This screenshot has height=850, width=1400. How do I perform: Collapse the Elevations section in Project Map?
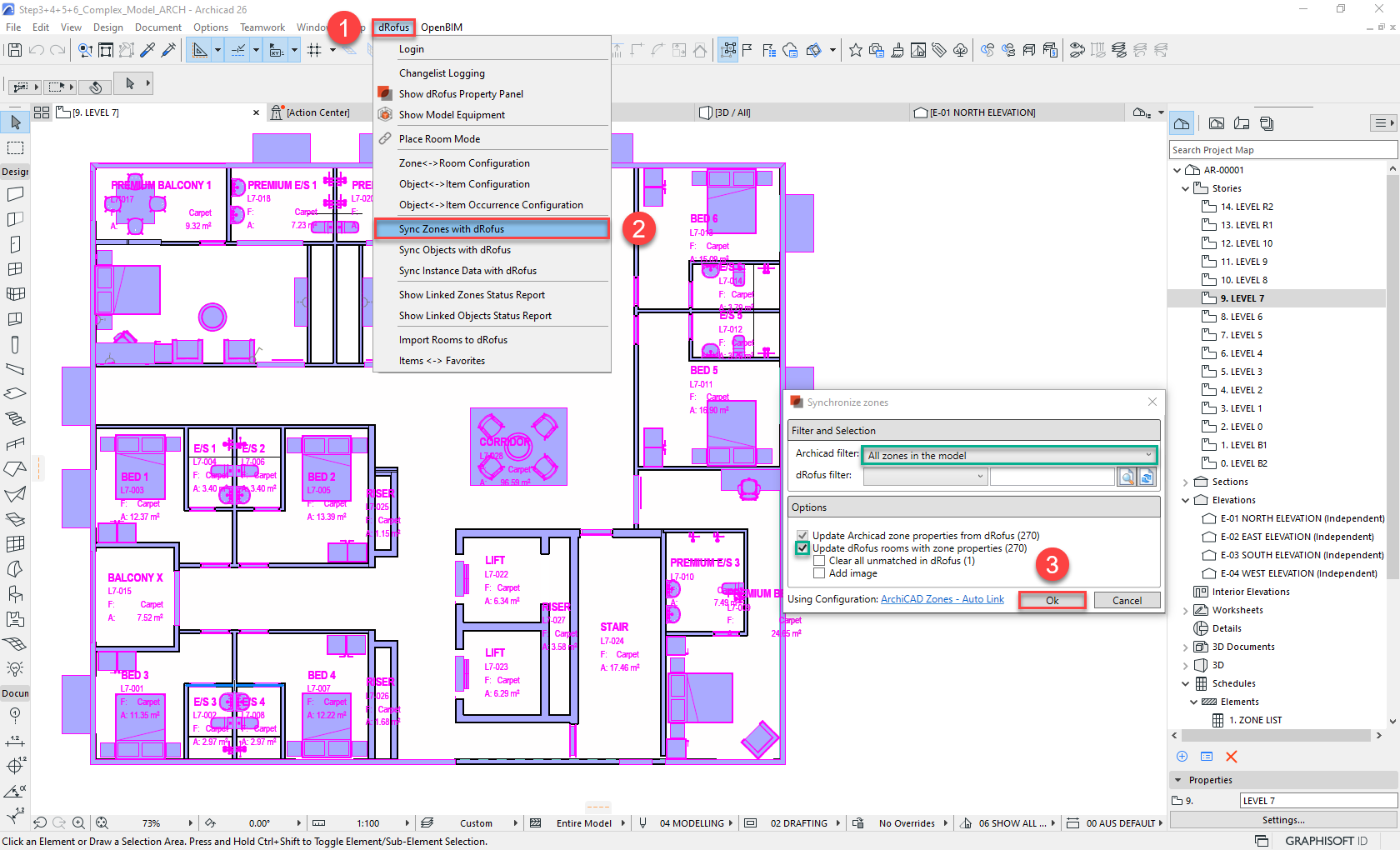click(x=1185, y=499)
